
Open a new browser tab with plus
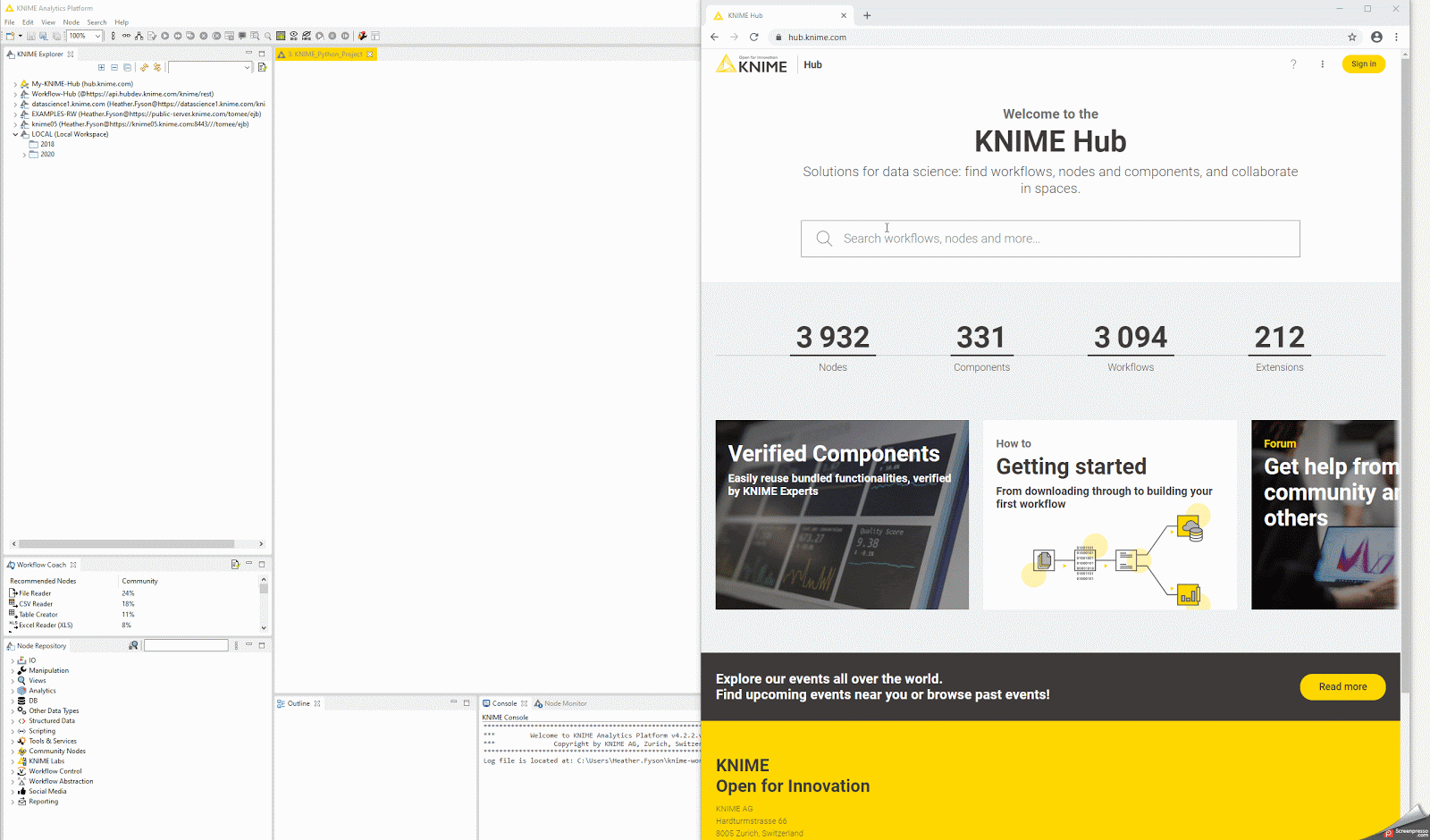[x=867, y=15]
